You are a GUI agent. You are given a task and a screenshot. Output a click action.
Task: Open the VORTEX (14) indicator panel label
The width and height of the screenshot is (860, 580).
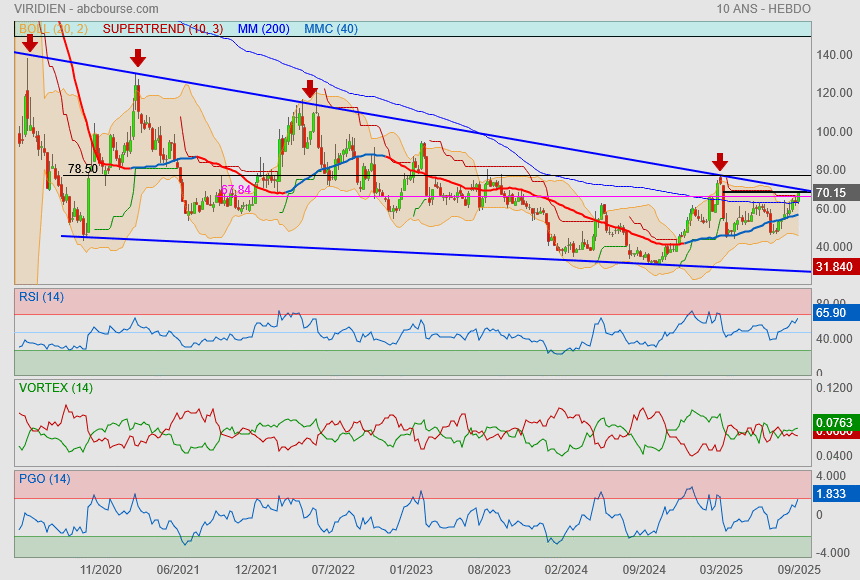coord(55,387)
